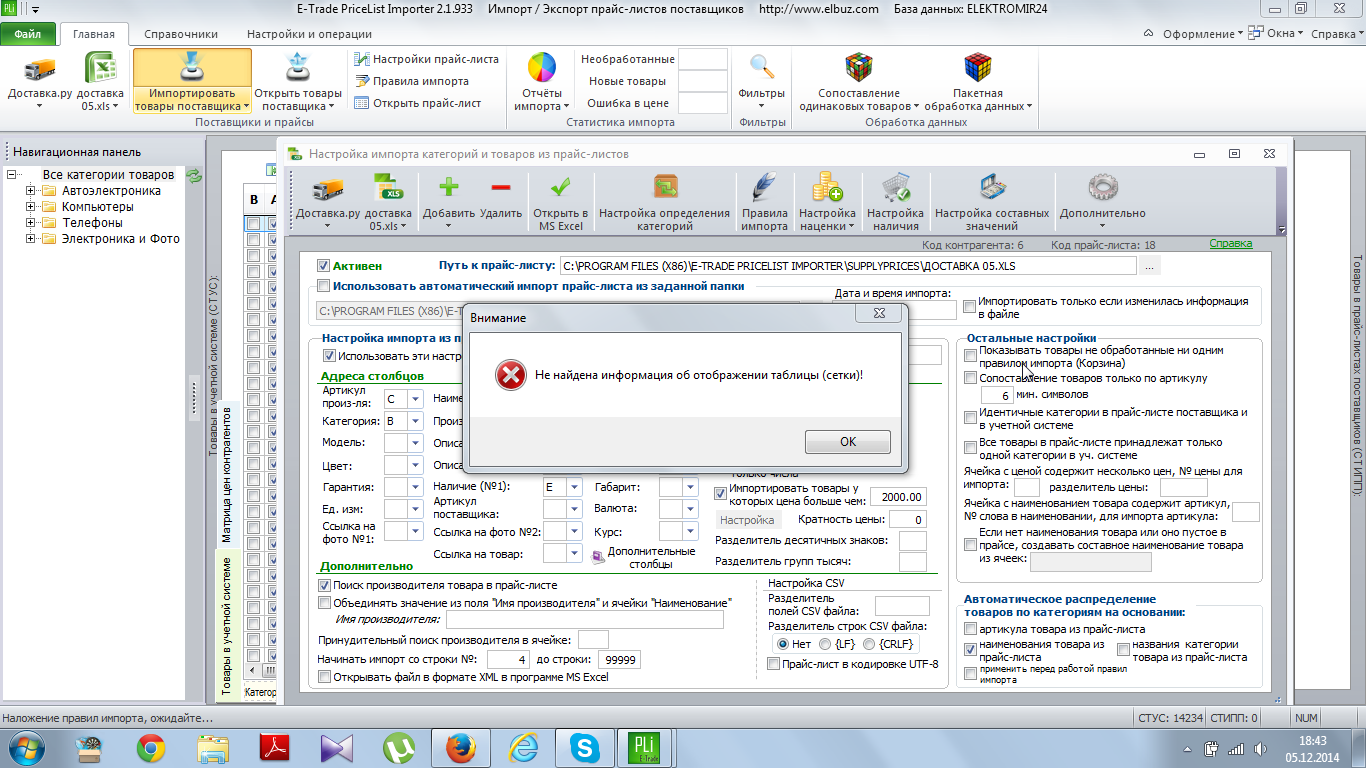The width and height of the screenshot is (1366, 768).
Task: Click the path browse button with ellipsis
Action: pyautogui.click(x=1150, y=266)
